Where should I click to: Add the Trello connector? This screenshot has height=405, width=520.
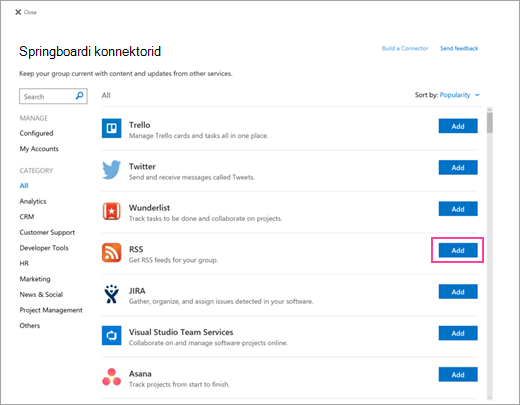458,126
